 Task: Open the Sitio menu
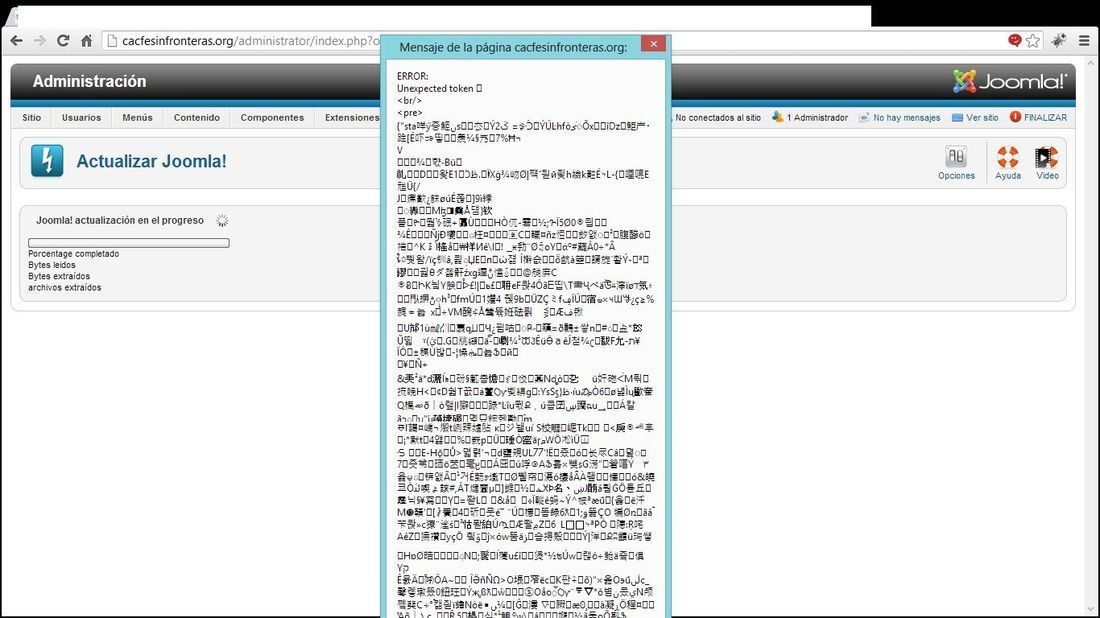pyautogui.click(x=32, y=118)
